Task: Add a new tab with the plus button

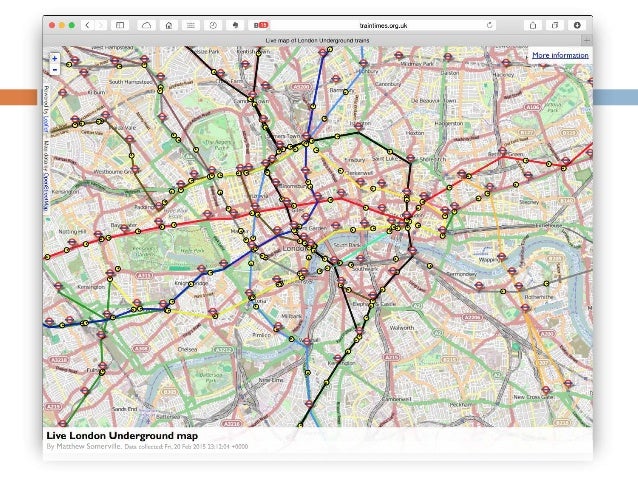Action: [587, 40]
